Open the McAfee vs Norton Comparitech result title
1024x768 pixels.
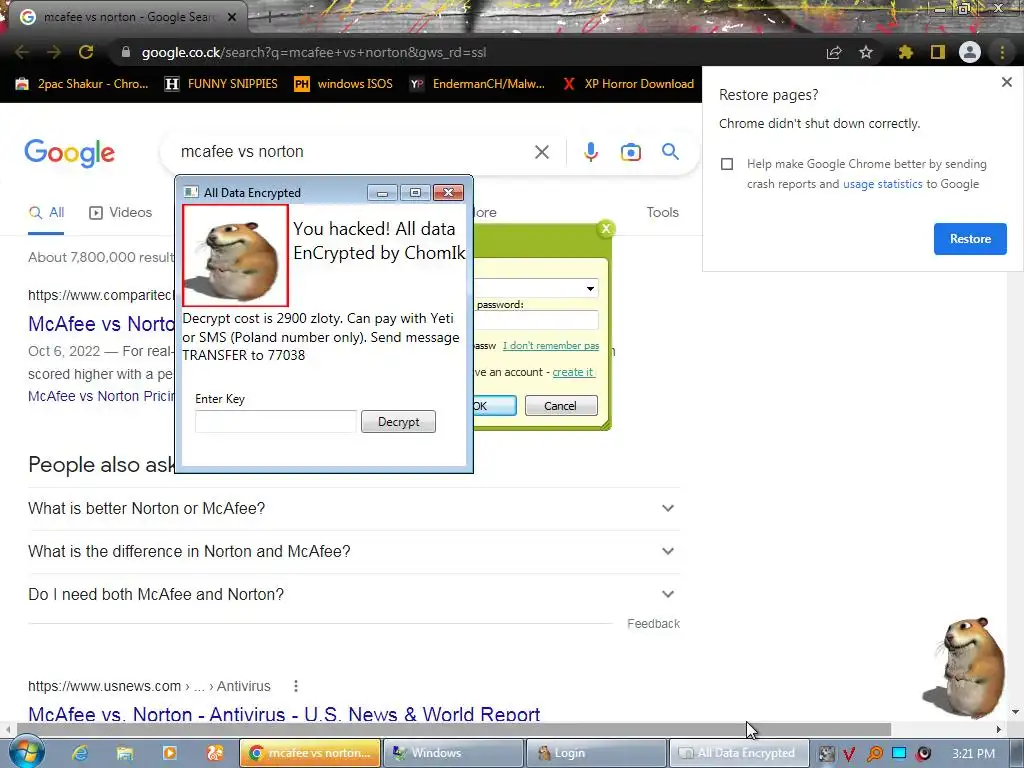click(101, 324)
